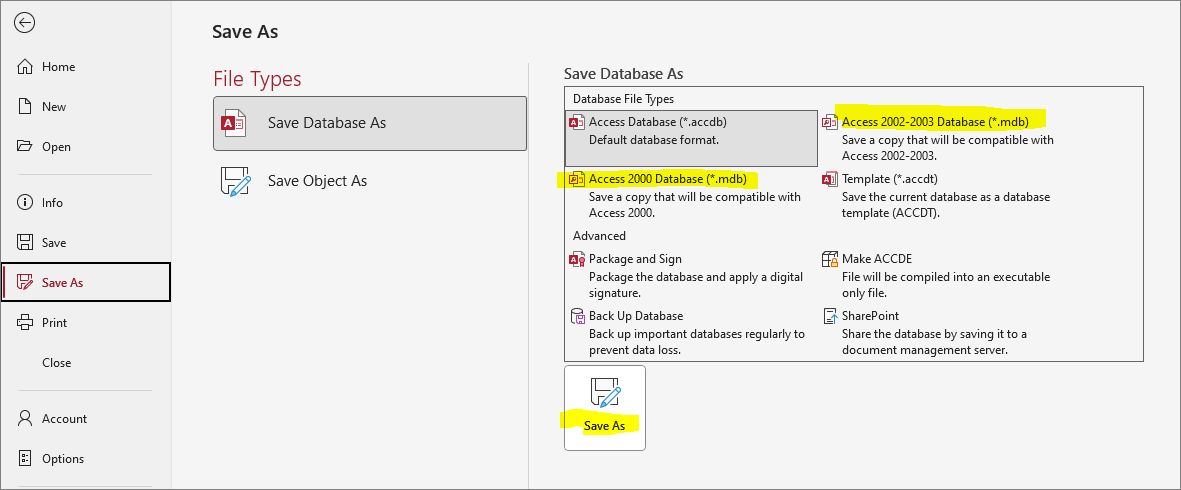Viewport: 1181px width, 490px height.
Task: Click the 'Database File Types' heading
Action: tap(624, 99)
